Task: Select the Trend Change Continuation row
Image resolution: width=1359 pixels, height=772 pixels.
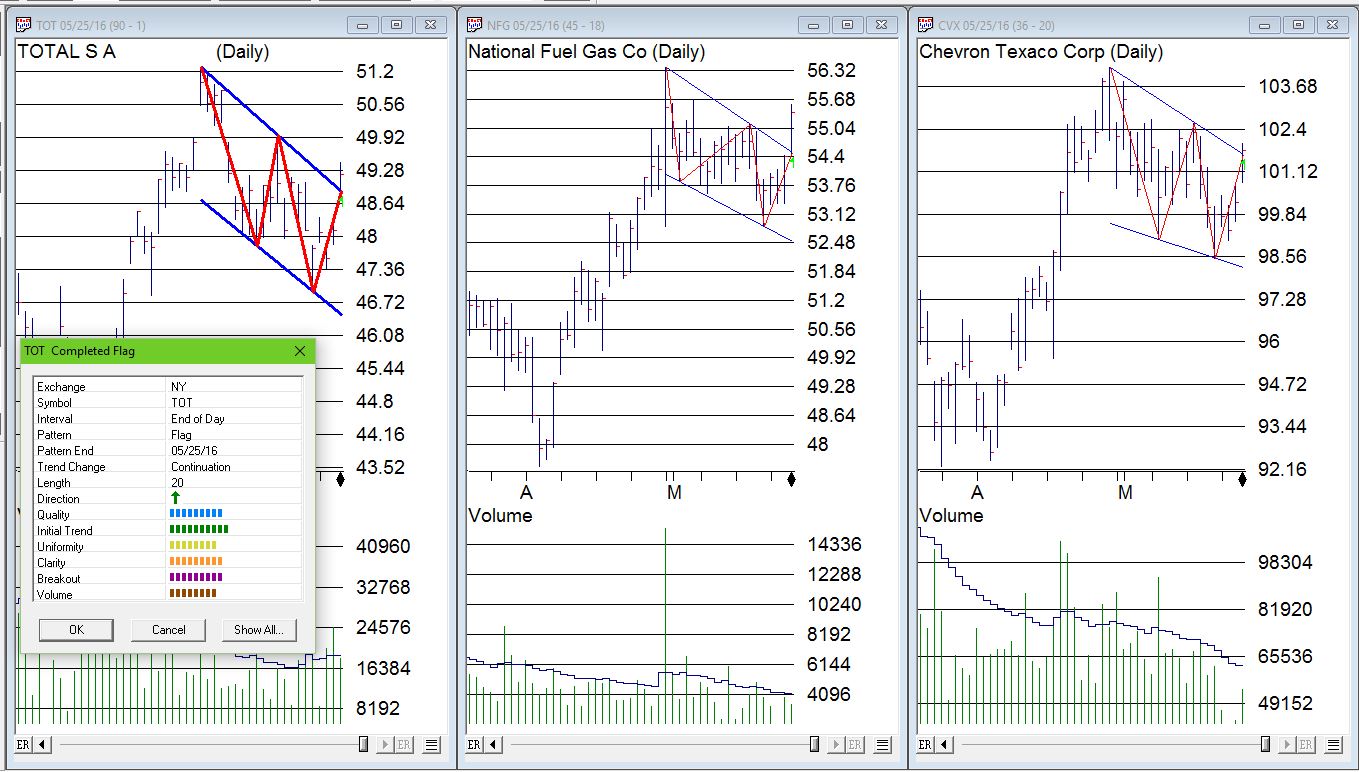Action: (168, 467)
